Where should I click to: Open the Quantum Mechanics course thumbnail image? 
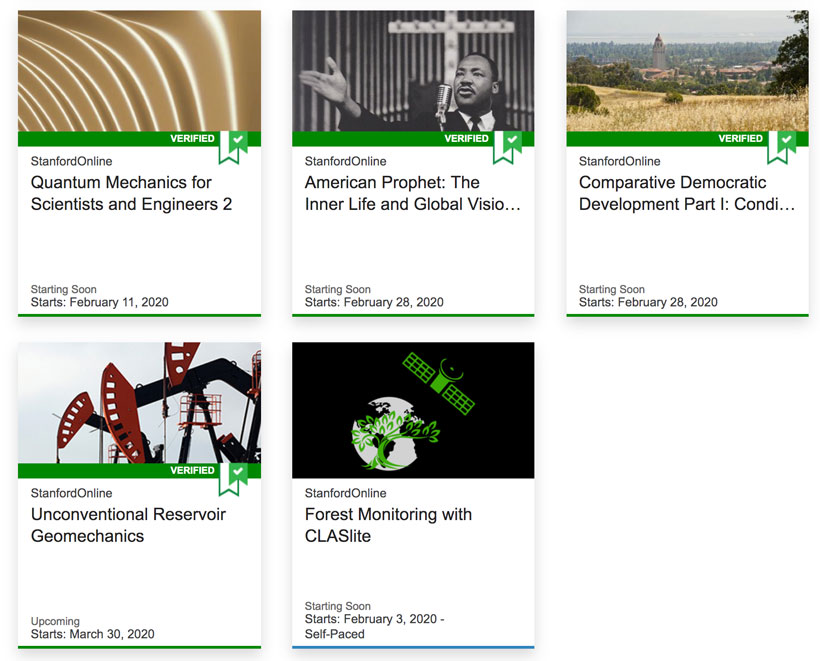tap(139, 71)
